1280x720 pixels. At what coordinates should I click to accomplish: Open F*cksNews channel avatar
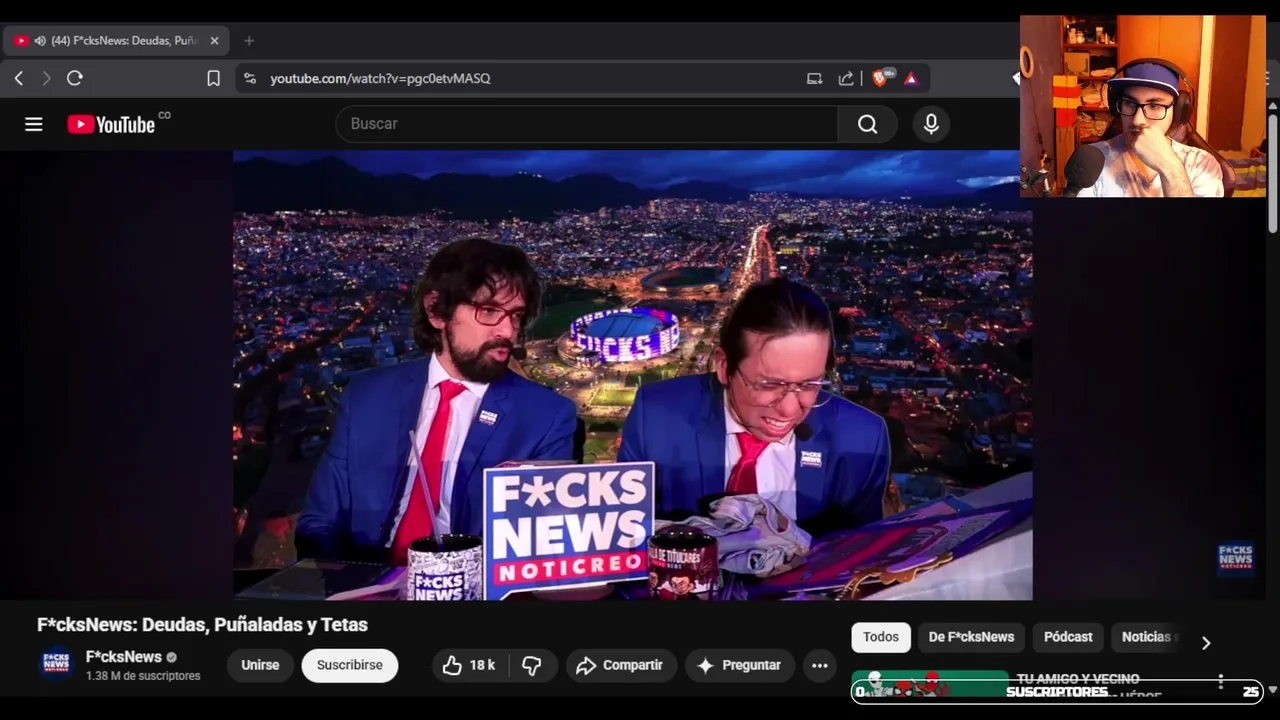pos(56,665)
